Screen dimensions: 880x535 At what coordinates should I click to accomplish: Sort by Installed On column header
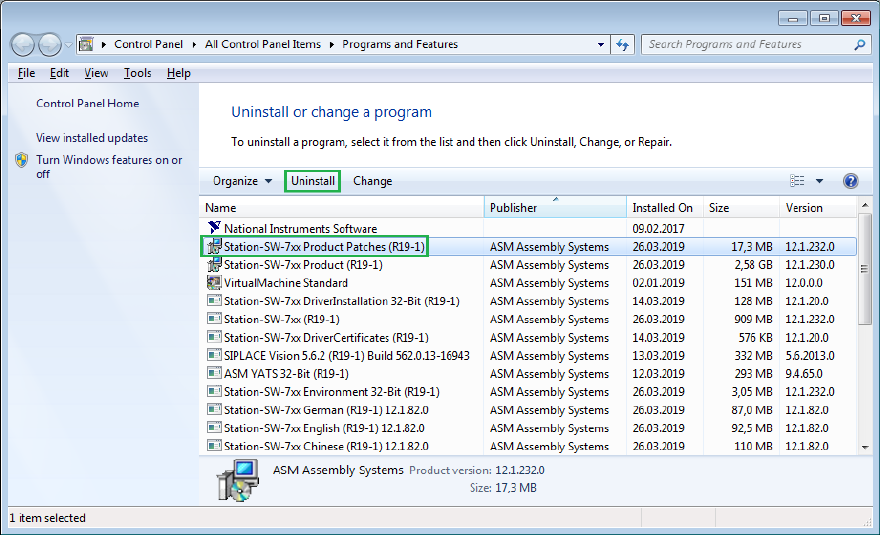click(x=664, y=208)
